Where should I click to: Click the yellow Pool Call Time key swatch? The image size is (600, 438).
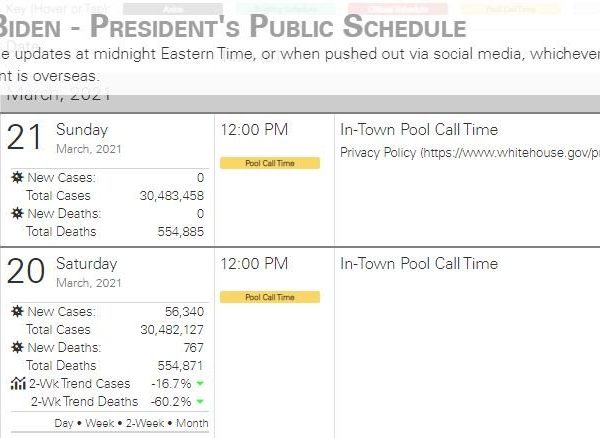click(x=508, y=9)
